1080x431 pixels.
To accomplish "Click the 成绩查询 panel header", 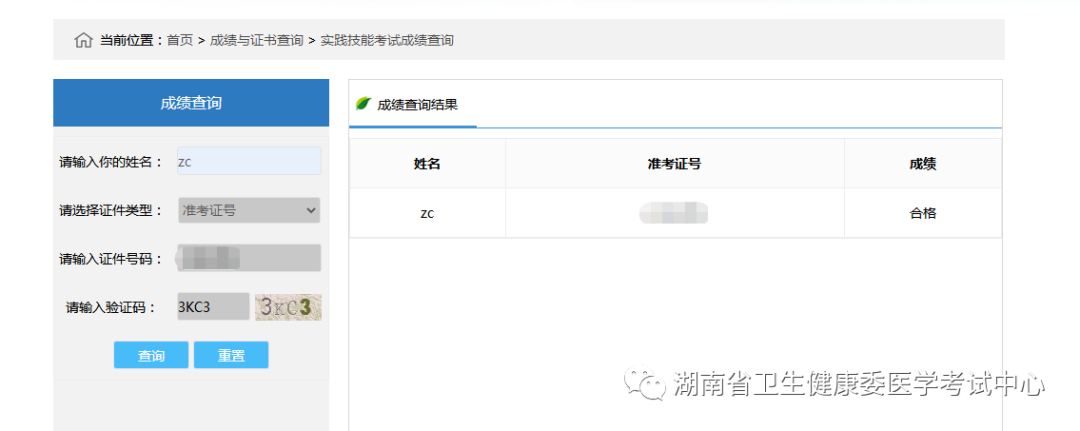I will pyautogui.click(x=191, y=103).
